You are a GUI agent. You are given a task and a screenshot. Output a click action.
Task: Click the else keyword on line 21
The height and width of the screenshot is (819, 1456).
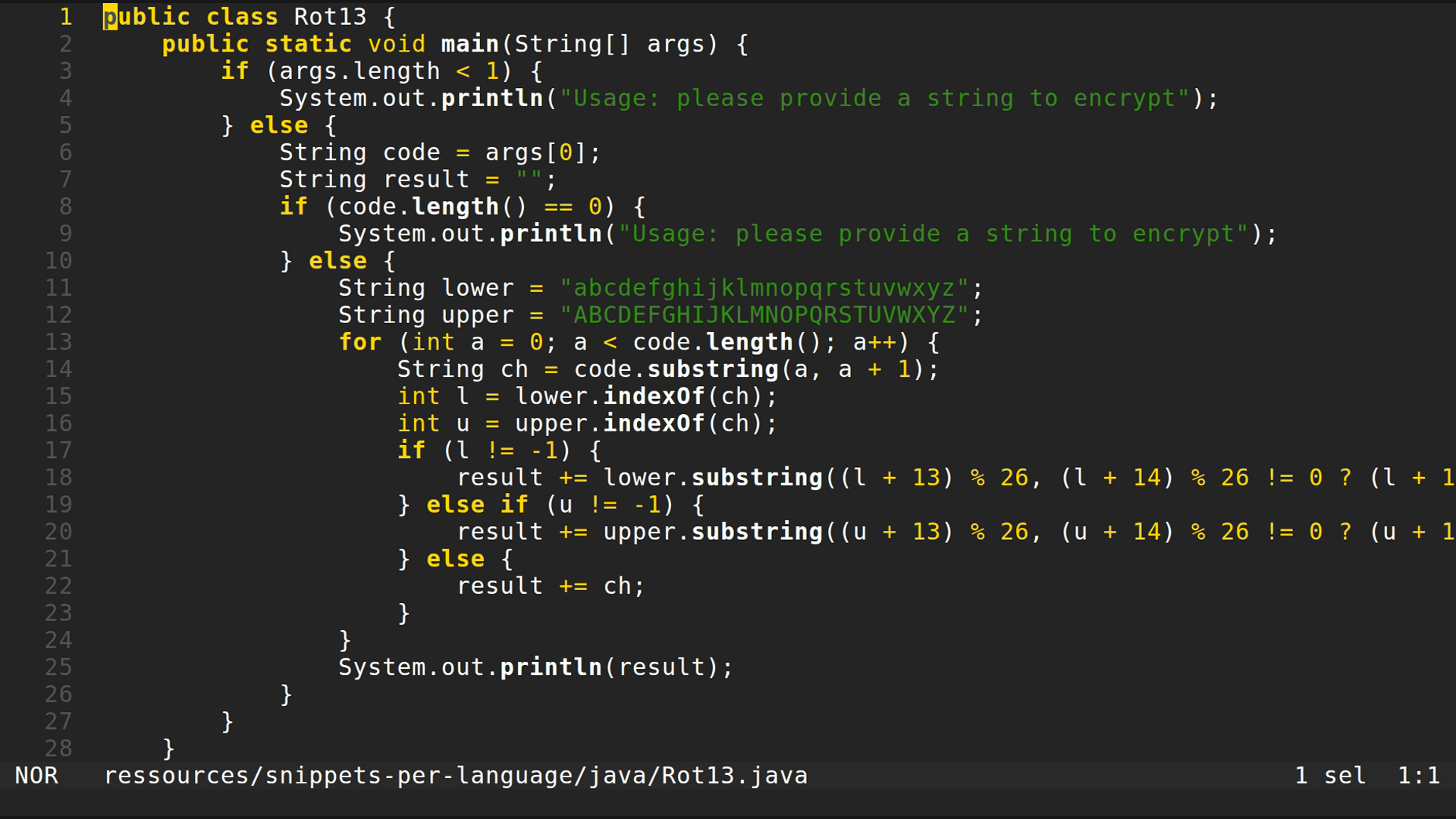[455, 558]
